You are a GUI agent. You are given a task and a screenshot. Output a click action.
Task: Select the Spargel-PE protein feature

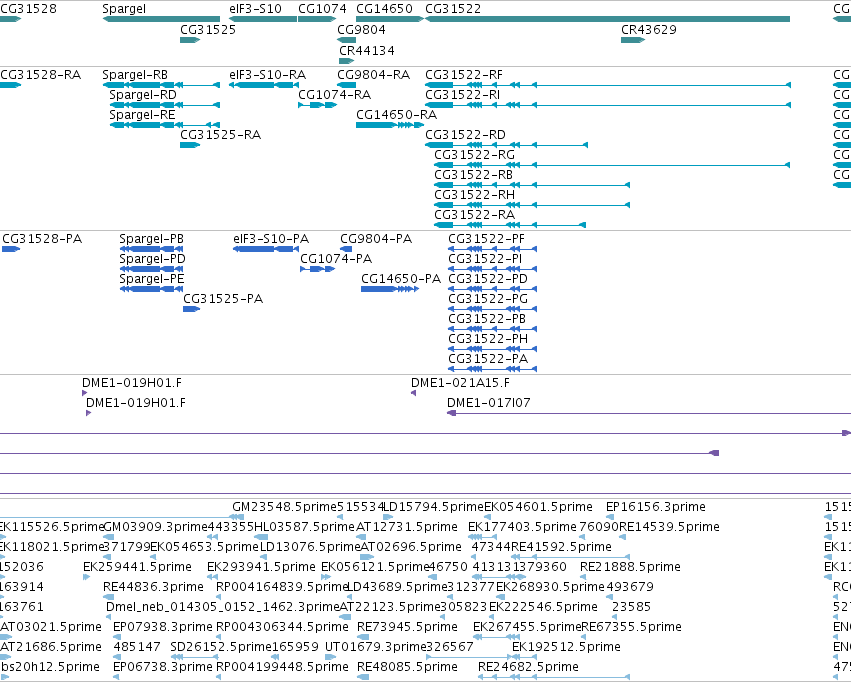pos(151,289)
